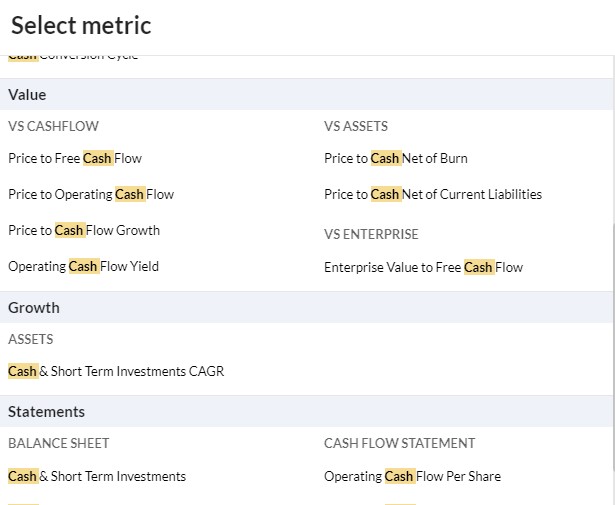Viewport: 615px width, 505px height.
Task: Select Cash & Short Term Investments CAGR
Action: 116,371
